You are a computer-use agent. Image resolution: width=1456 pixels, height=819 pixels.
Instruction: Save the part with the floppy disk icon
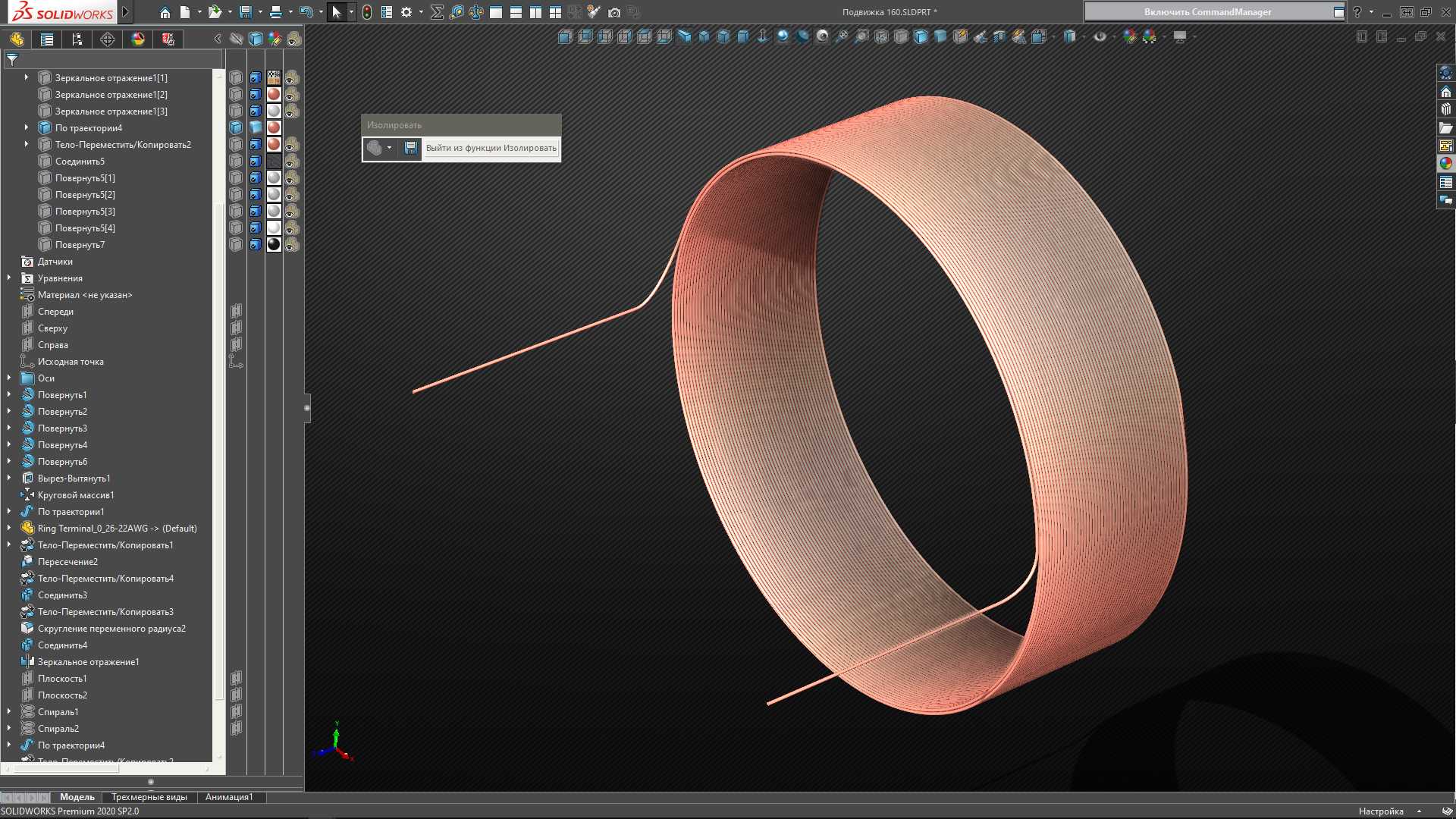[x=245, y=12]
